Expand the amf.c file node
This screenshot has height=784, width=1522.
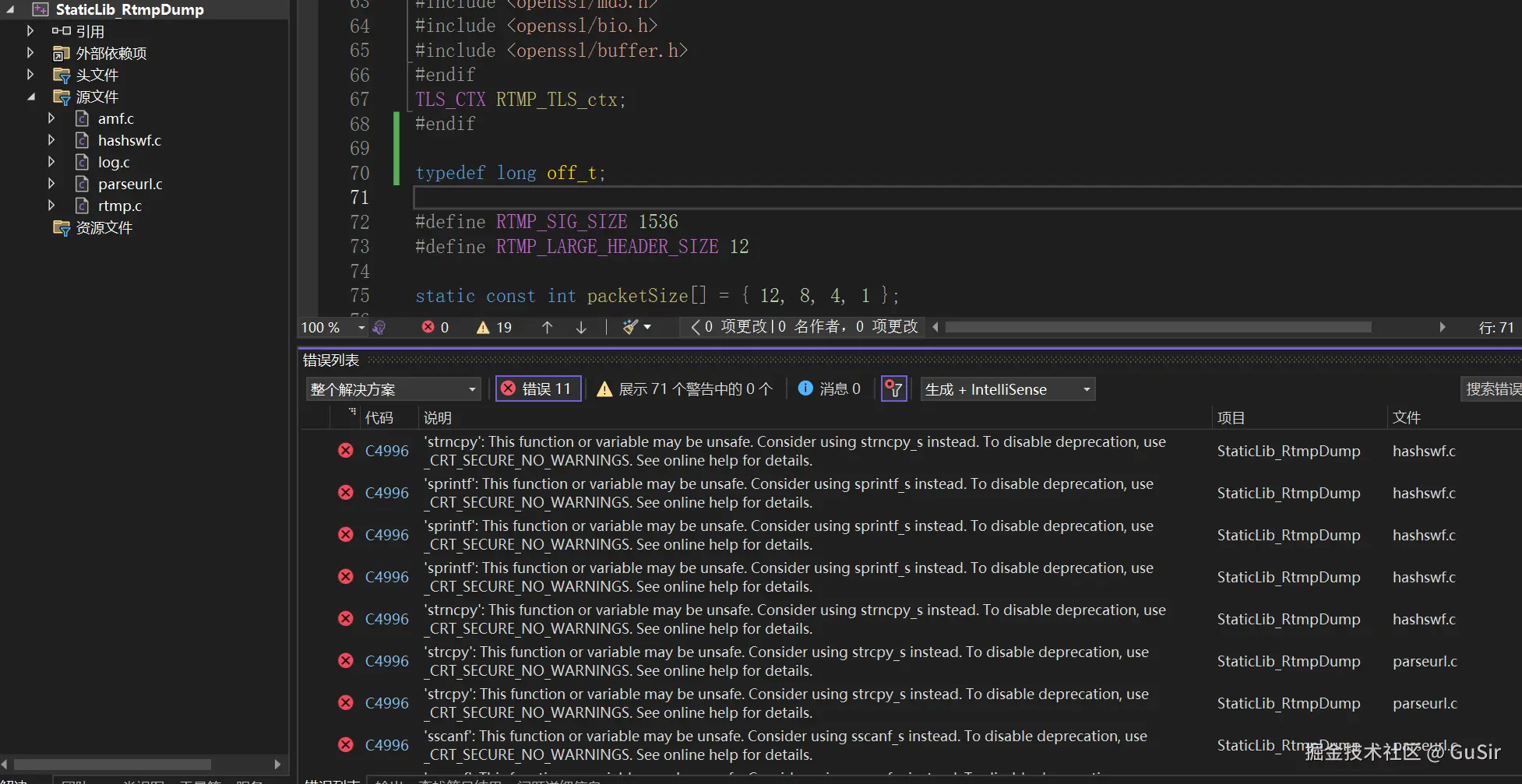[x=51, y=118]
